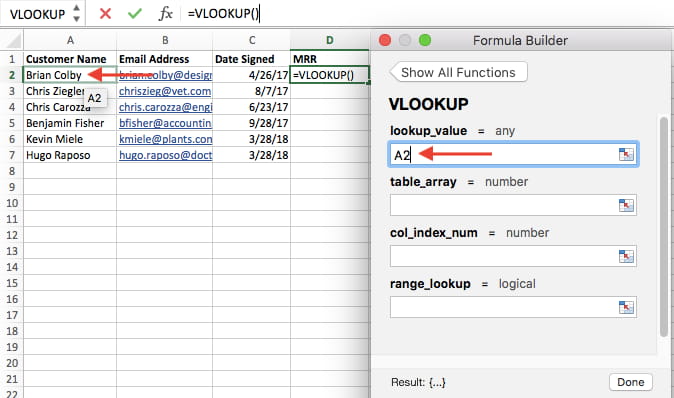Open the Name Box stepper arrows
The image size is (674, 398).
click(x=77, y=13)
